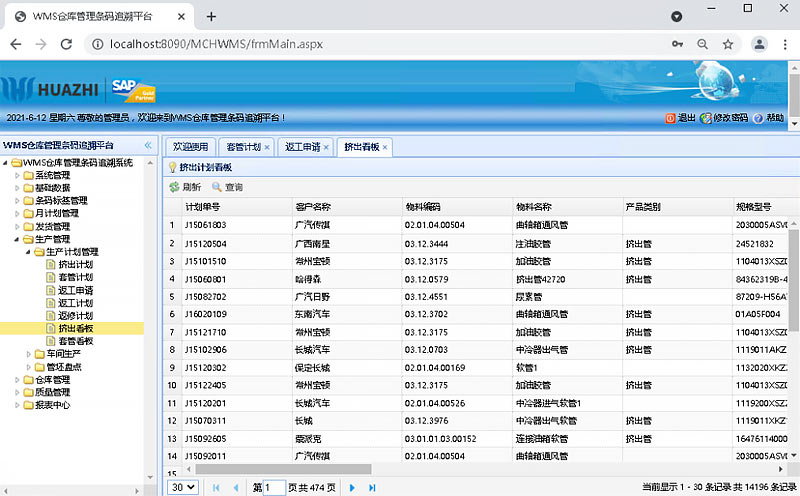
Task: Expand the 系统管理 tree folder
Action: click(x=17, y=176)
